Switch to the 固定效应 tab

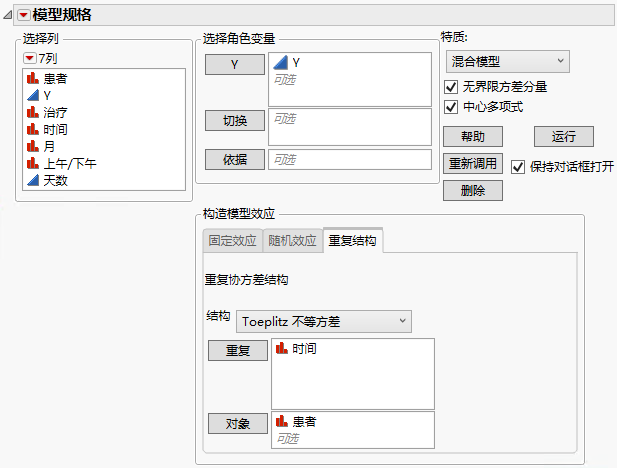pos(232,241)
